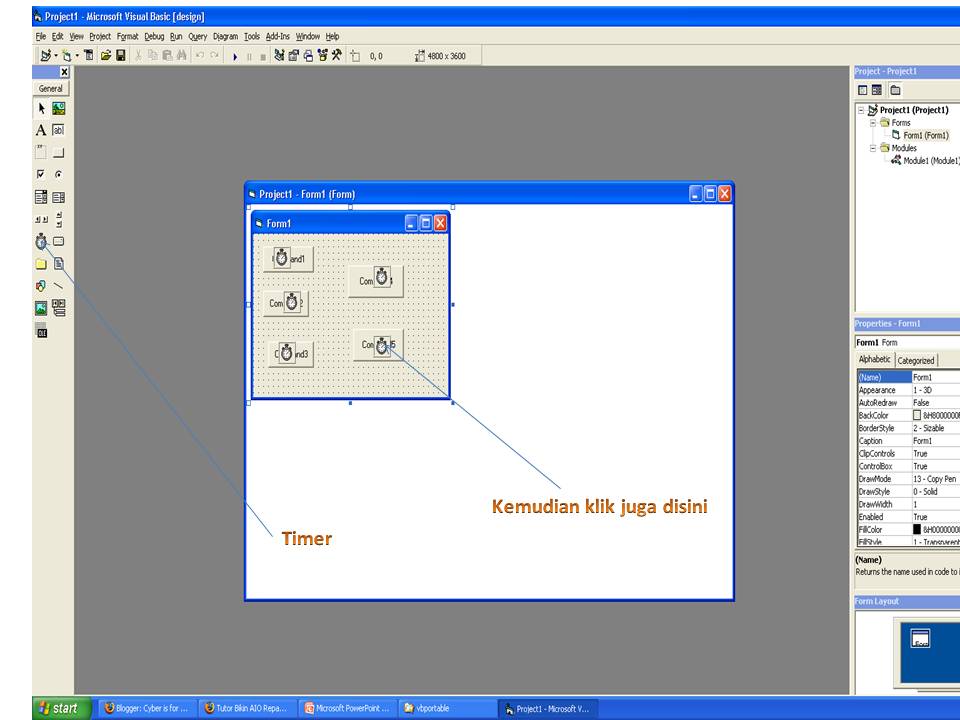960x720 pixels.
Task: Select the Caption property row
Action: 908,441
